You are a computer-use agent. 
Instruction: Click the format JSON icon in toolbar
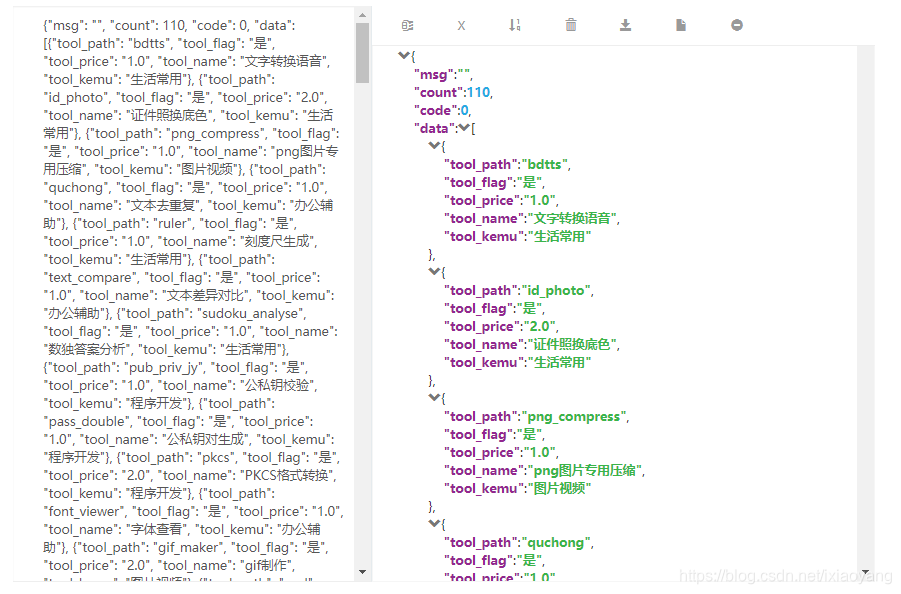point(407,25)
